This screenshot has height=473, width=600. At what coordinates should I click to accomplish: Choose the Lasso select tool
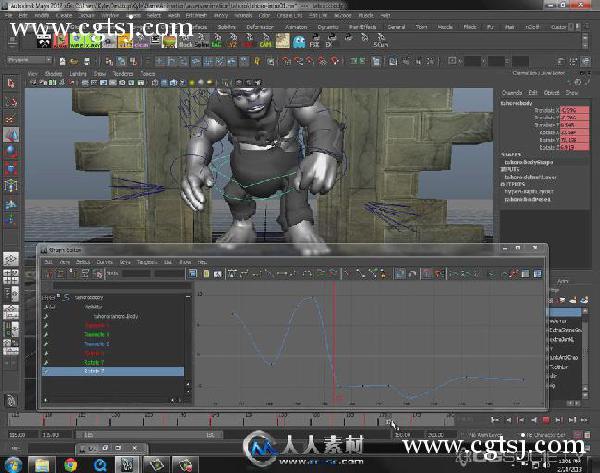pos(11,101)
